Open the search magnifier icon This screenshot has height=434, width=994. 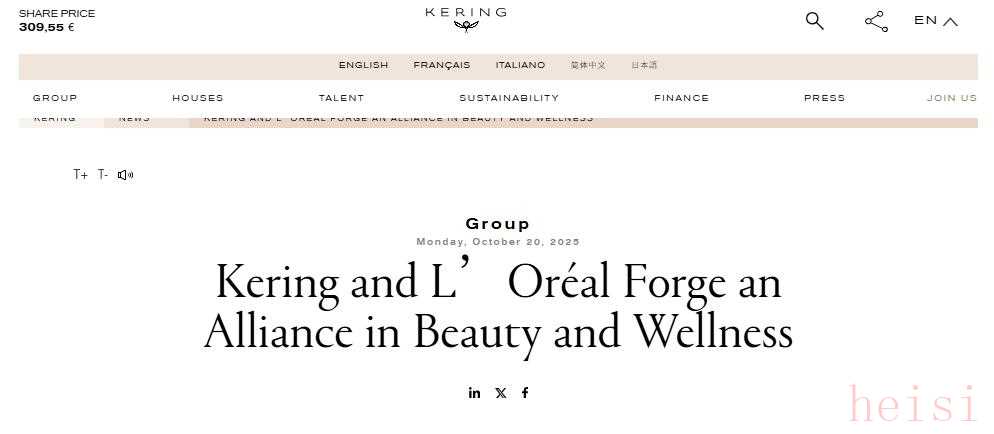[815, 21]
